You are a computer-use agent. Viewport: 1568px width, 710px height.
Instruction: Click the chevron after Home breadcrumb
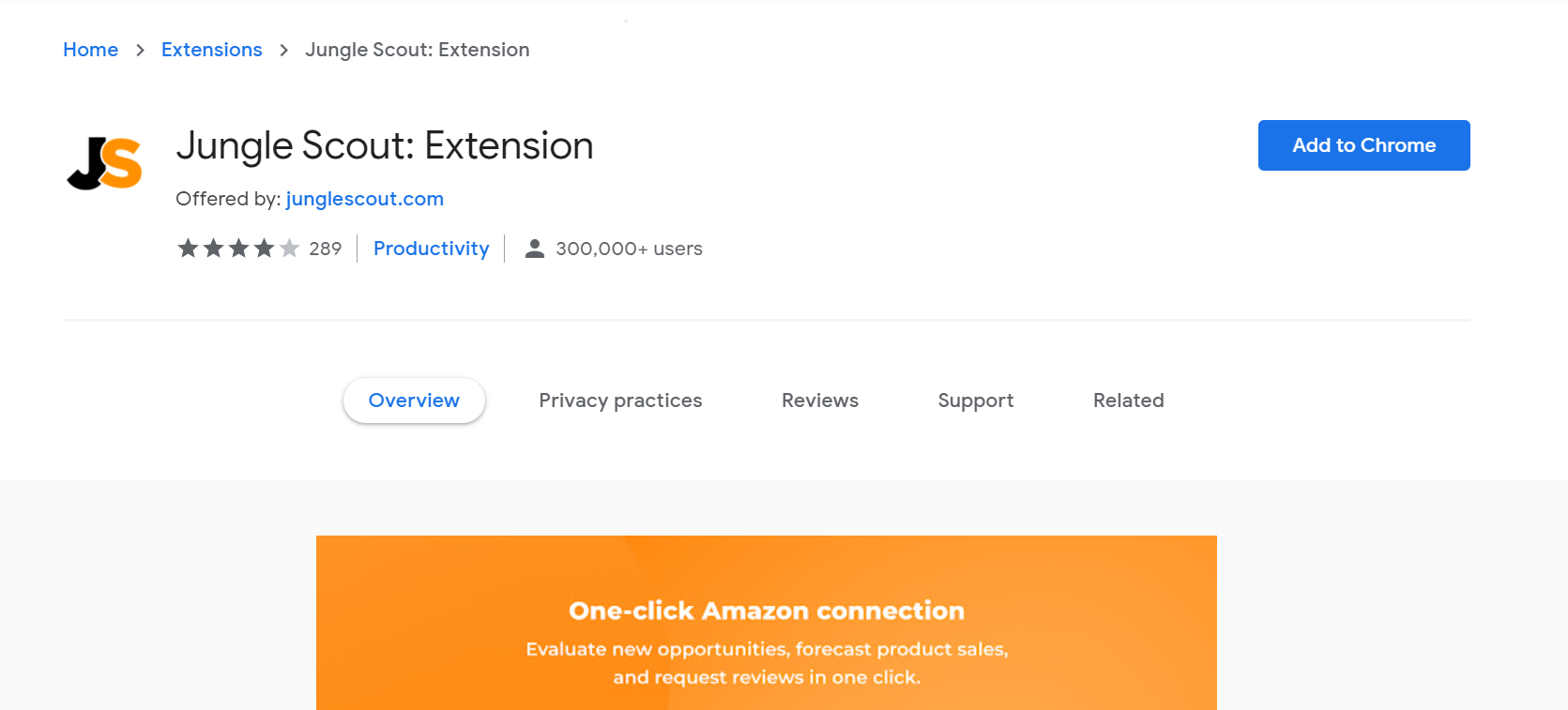(x=139, y=50)
